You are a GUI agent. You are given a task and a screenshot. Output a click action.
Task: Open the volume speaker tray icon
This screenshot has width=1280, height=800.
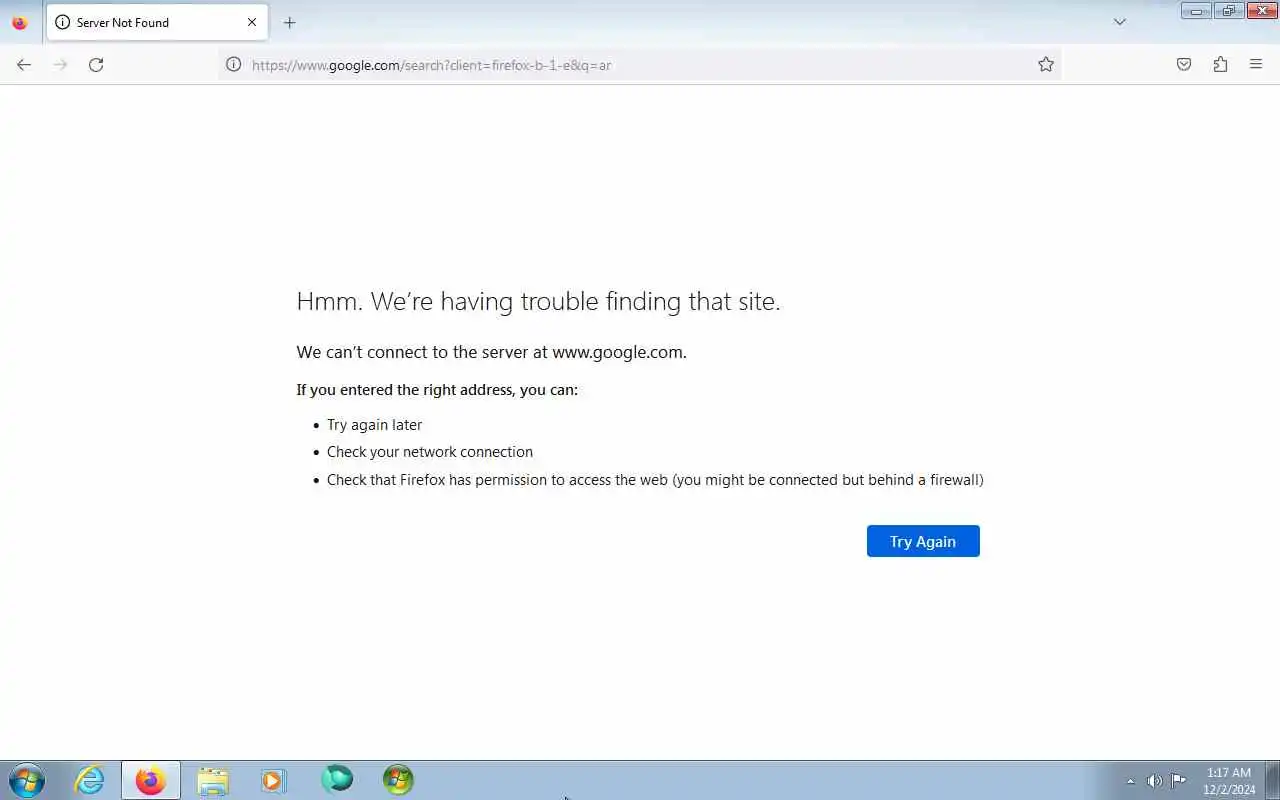1154,781
